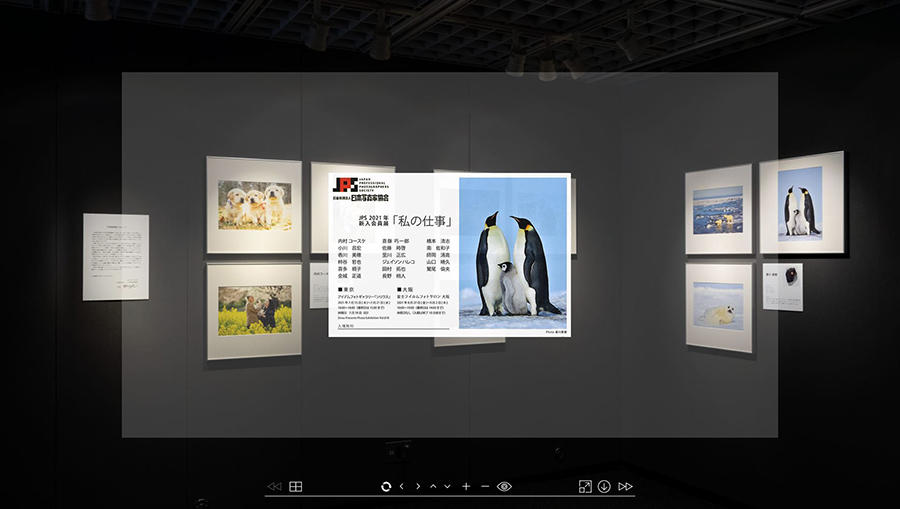Skip to next scene fast-forward icon
This screenshot has height=509, width=900.
coord(626,487)
